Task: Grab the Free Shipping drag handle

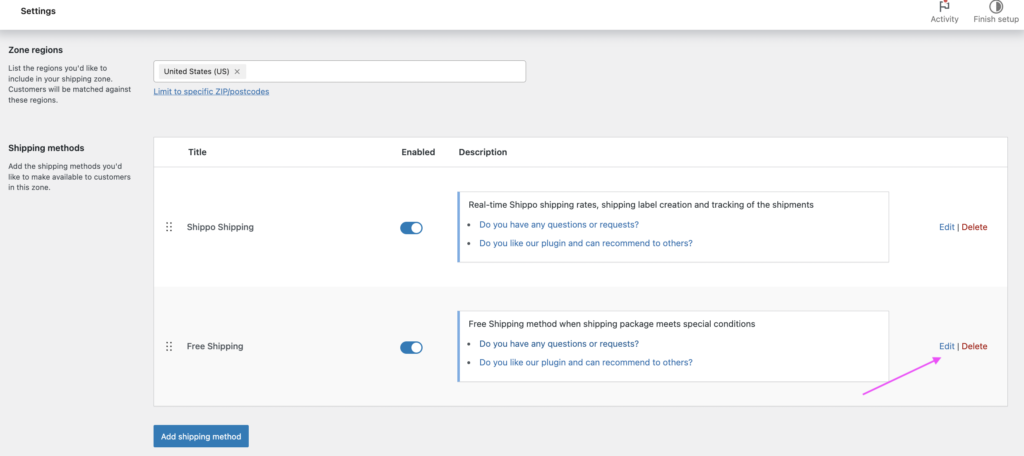Action: click(x=169, y=347)
